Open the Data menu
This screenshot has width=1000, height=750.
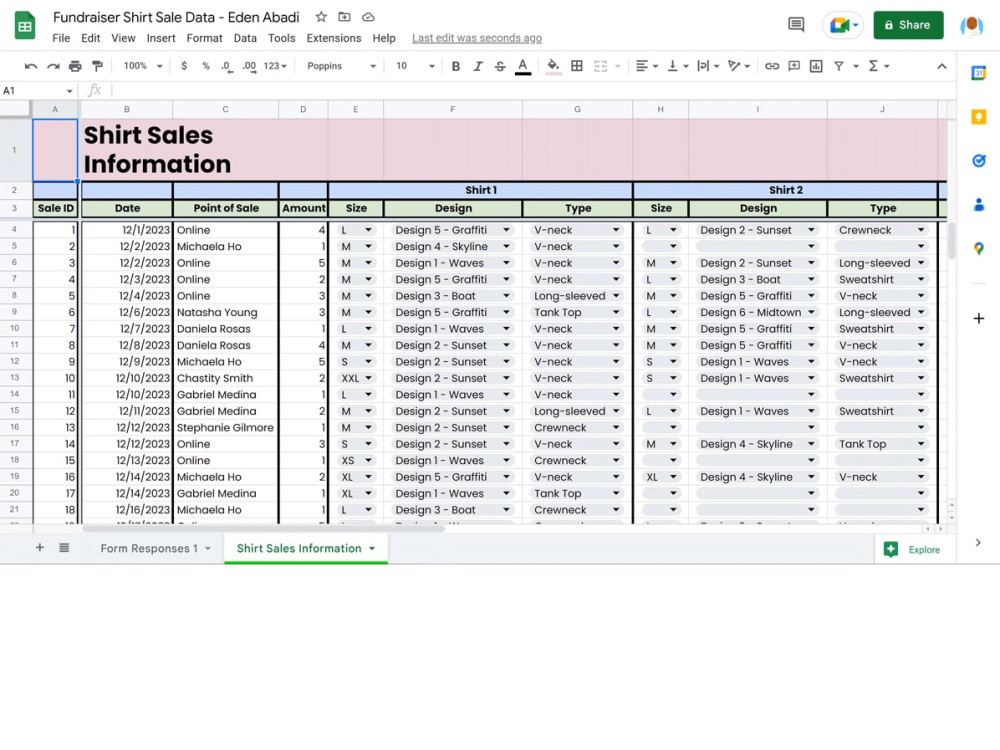coord(245,38)
